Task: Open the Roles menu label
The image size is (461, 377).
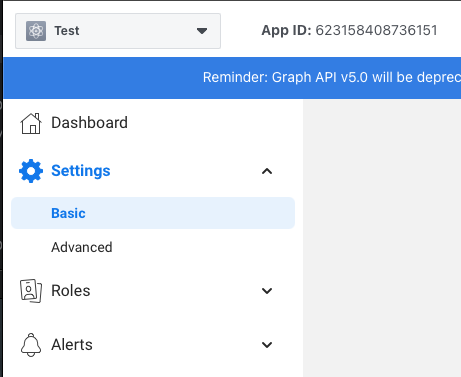Action: point(71,291)
